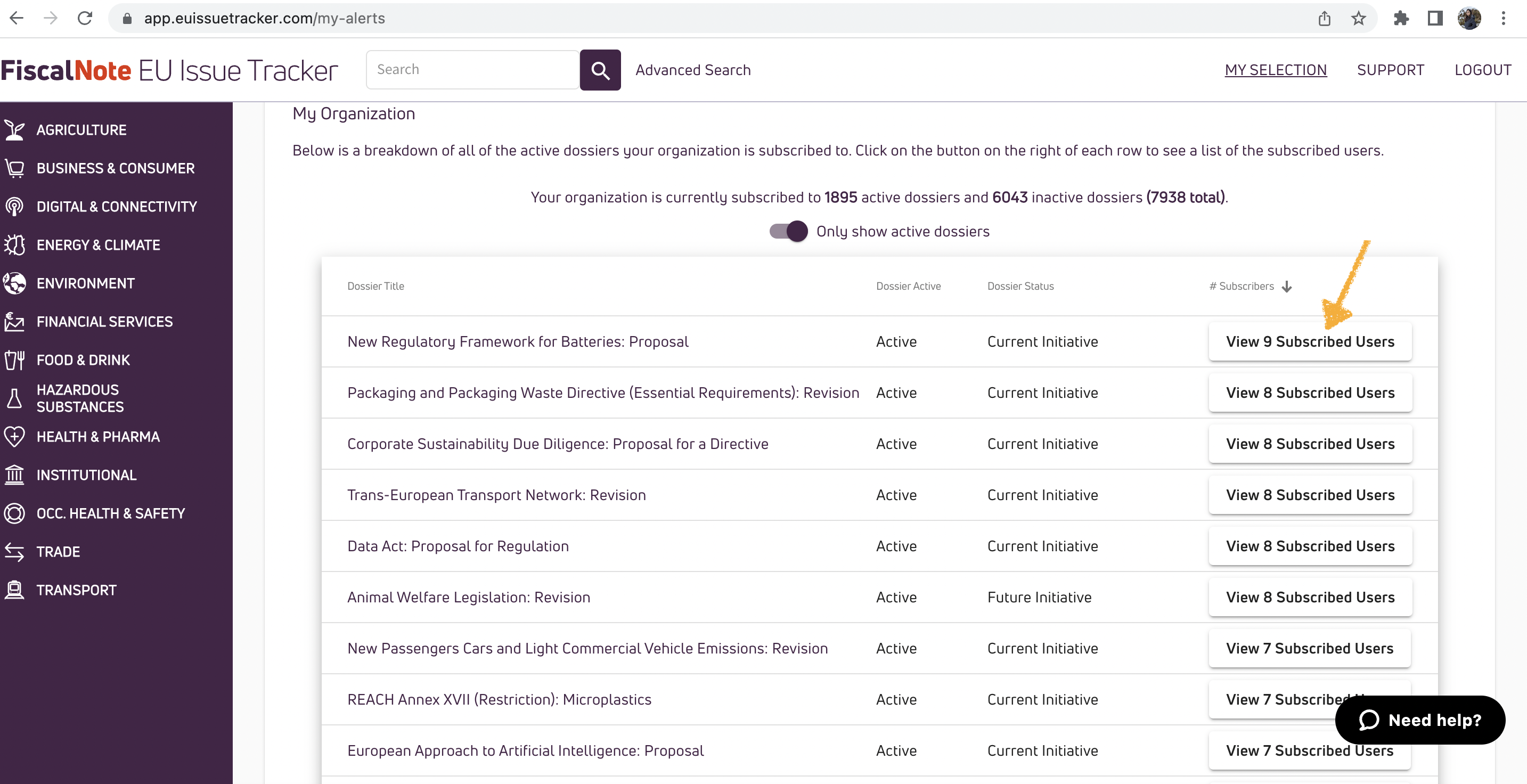Click the Agriculture plant icon
This screenshot has height=784, width=1527.
tap(14, 130)
